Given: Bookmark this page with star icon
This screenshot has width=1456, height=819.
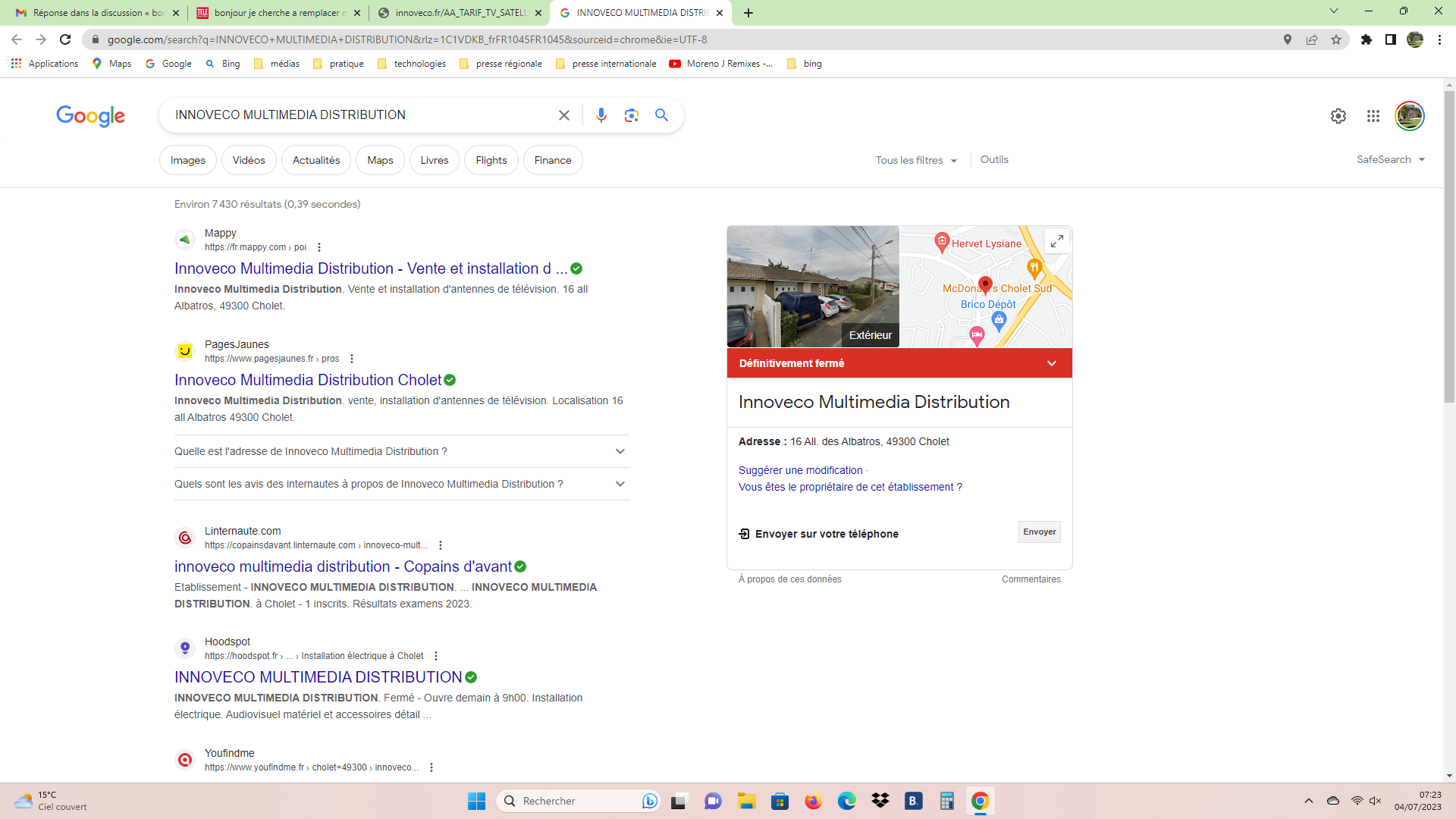Looking at the screenshot, I should pos(1335,39).
